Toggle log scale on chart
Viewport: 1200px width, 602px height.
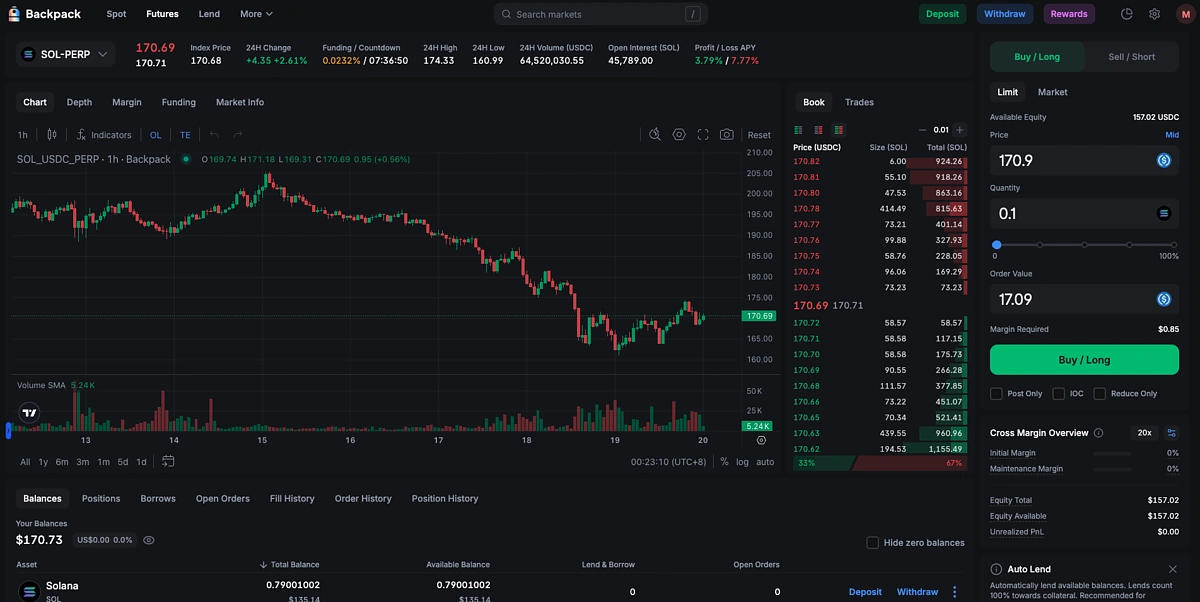coord(742,462)
